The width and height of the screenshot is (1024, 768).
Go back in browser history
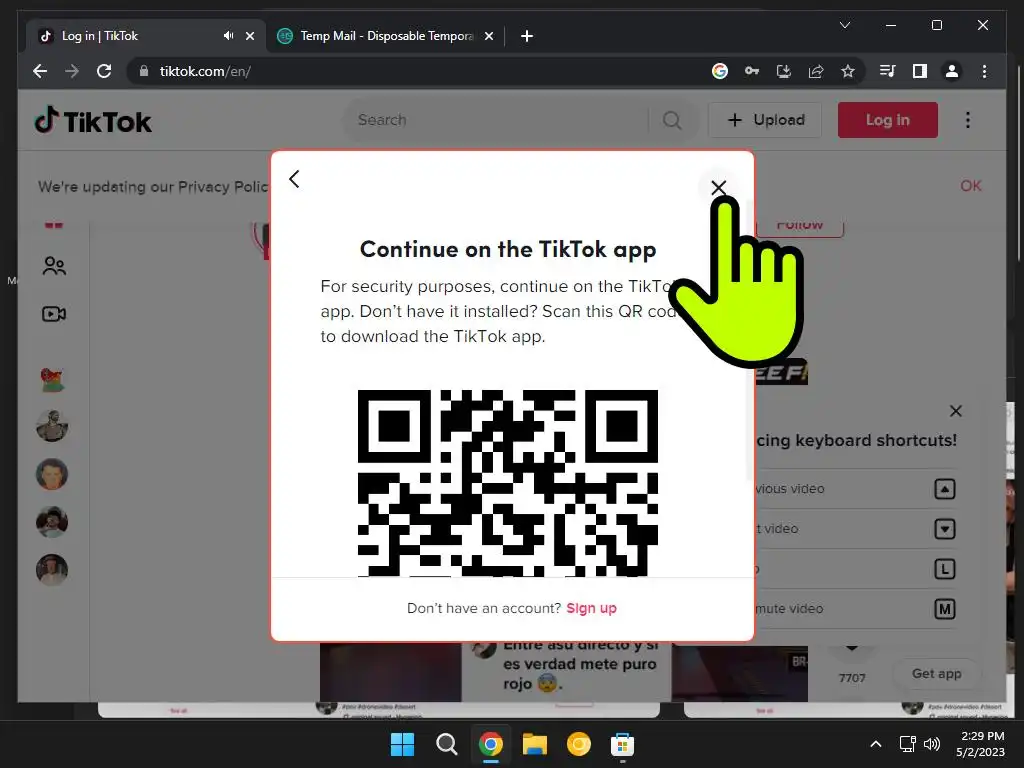pos(40,71)
